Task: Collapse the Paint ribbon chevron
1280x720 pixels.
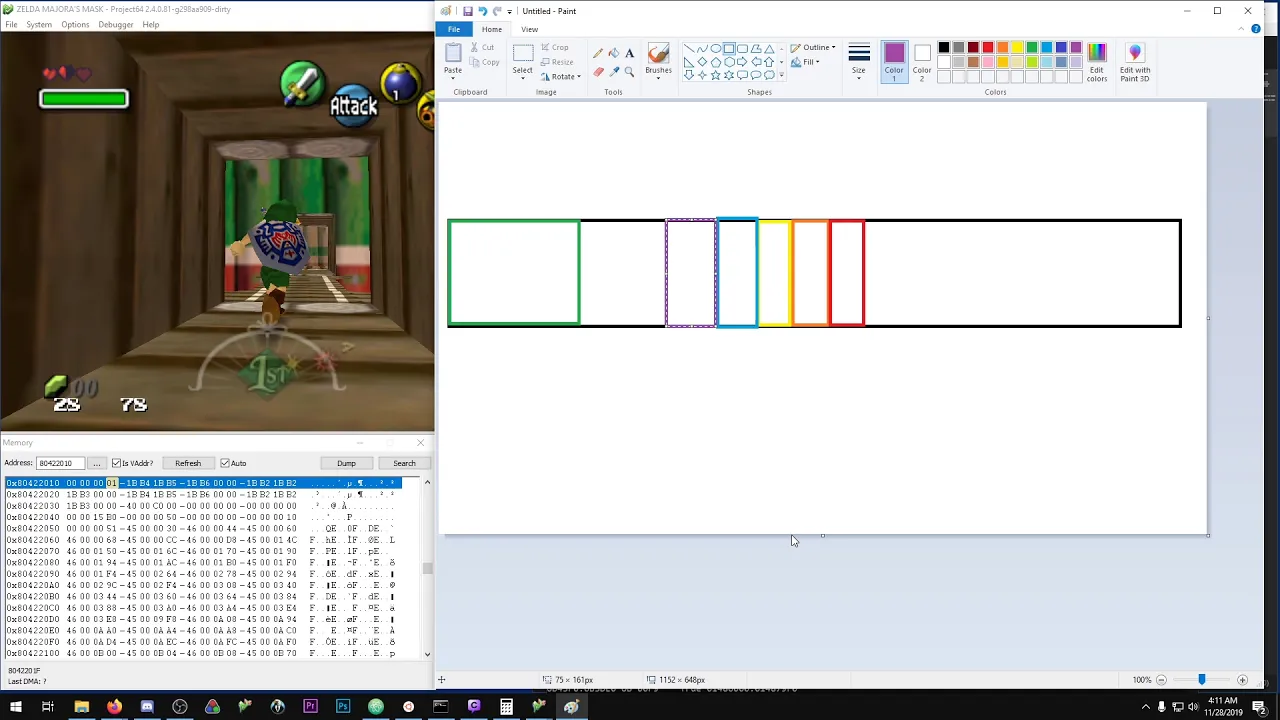Action: coord(1243,29)
